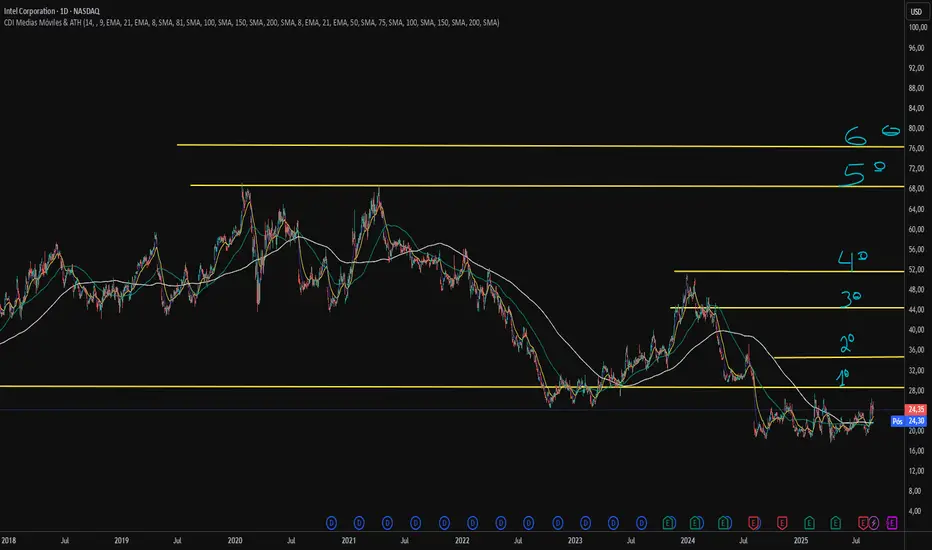Click the last blue dividend D marker after Jul 2023
This screenshot has height=550, width=932.
coord(641,523)
